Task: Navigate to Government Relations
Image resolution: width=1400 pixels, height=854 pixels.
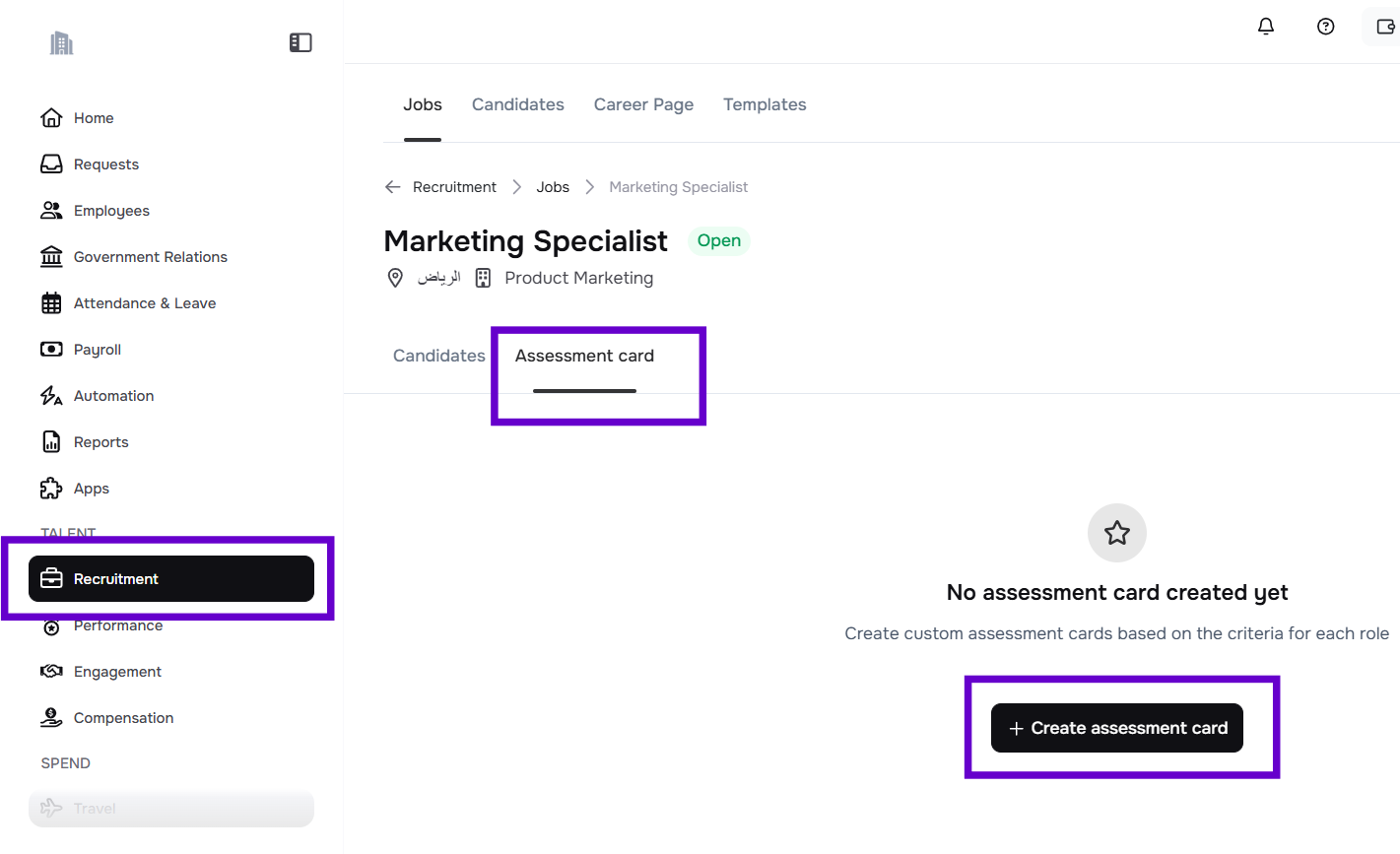Action: 150,257
